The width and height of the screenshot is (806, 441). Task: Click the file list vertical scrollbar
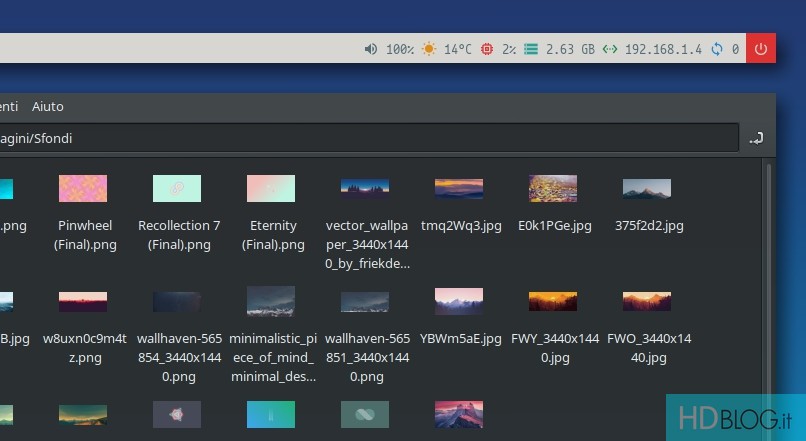(769, 301)
